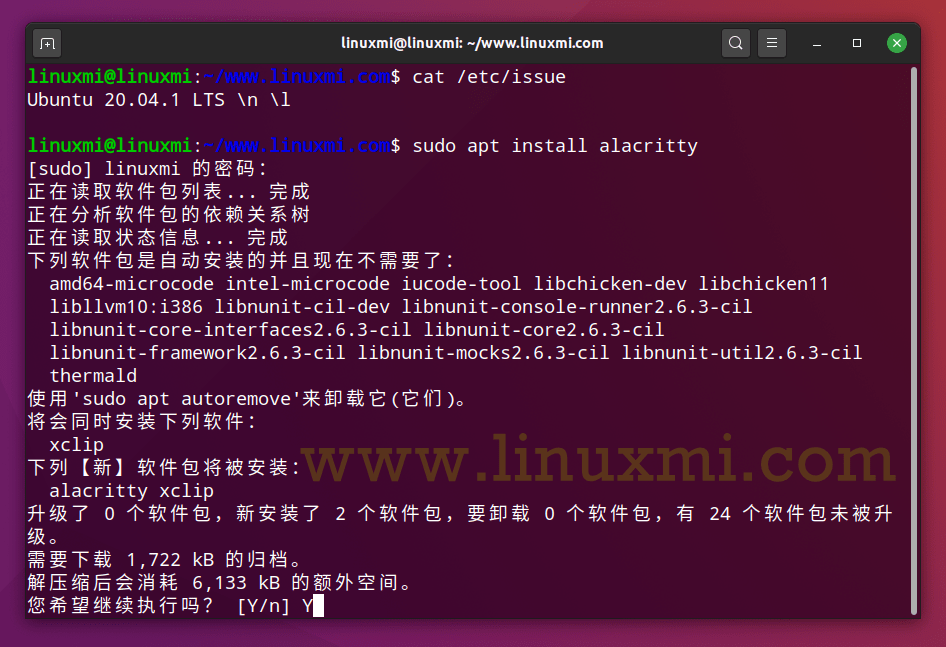946x647 pixels.
Task: Click the 'sudo apt autoremove' hint line
Action: click(x=247, y=398)
